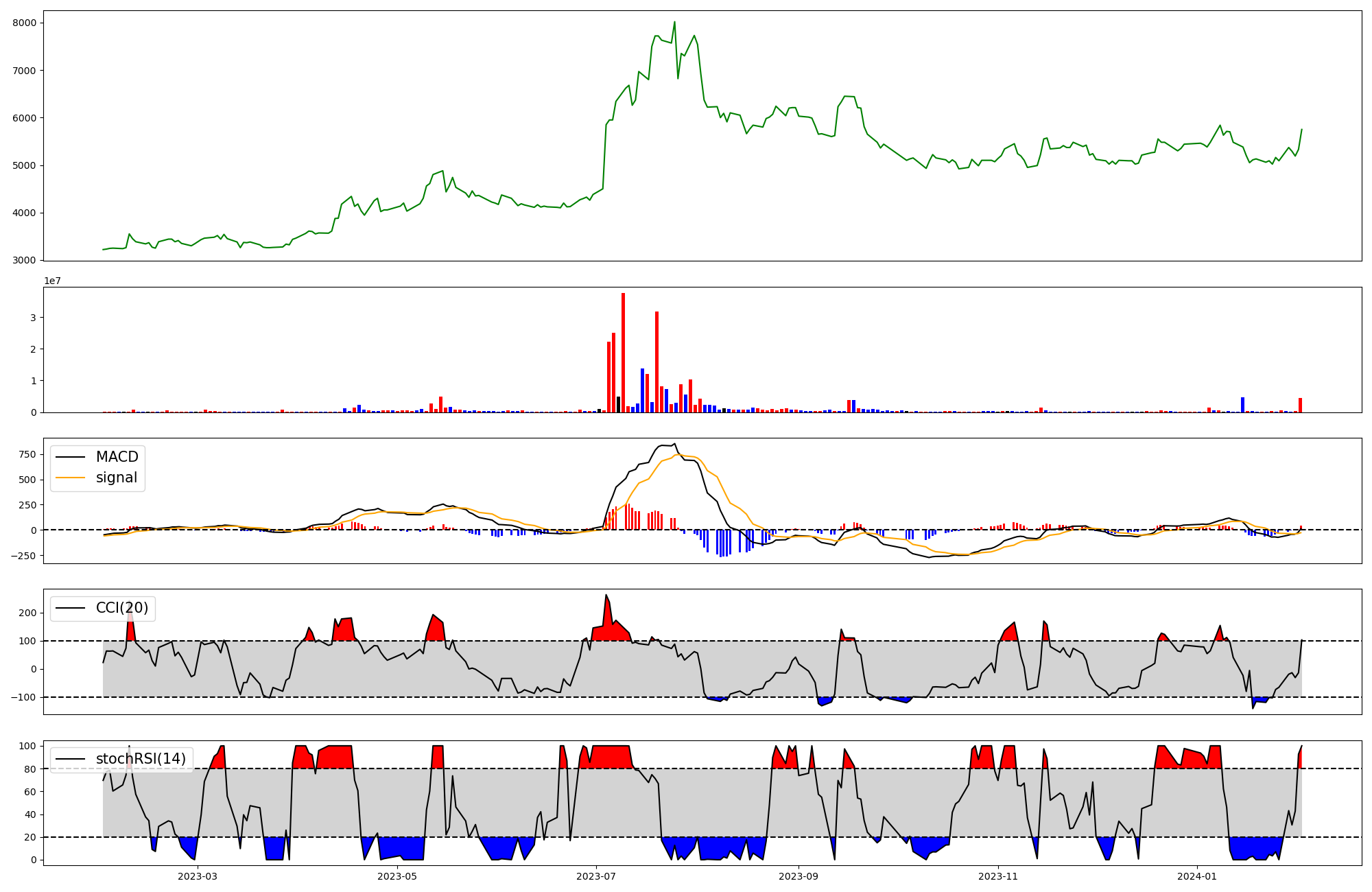Select the 2023-11 date tick label

click(998, 876)
